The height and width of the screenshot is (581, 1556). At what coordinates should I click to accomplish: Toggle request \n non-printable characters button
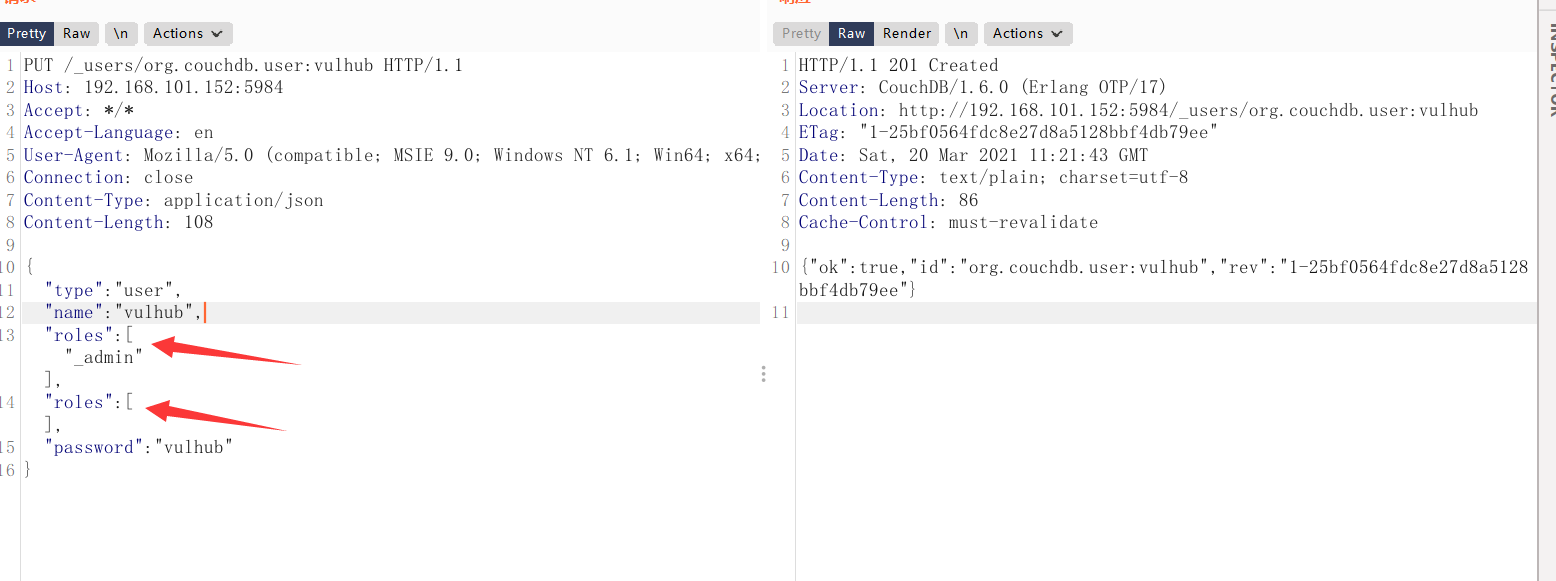(x=121, y=33)
